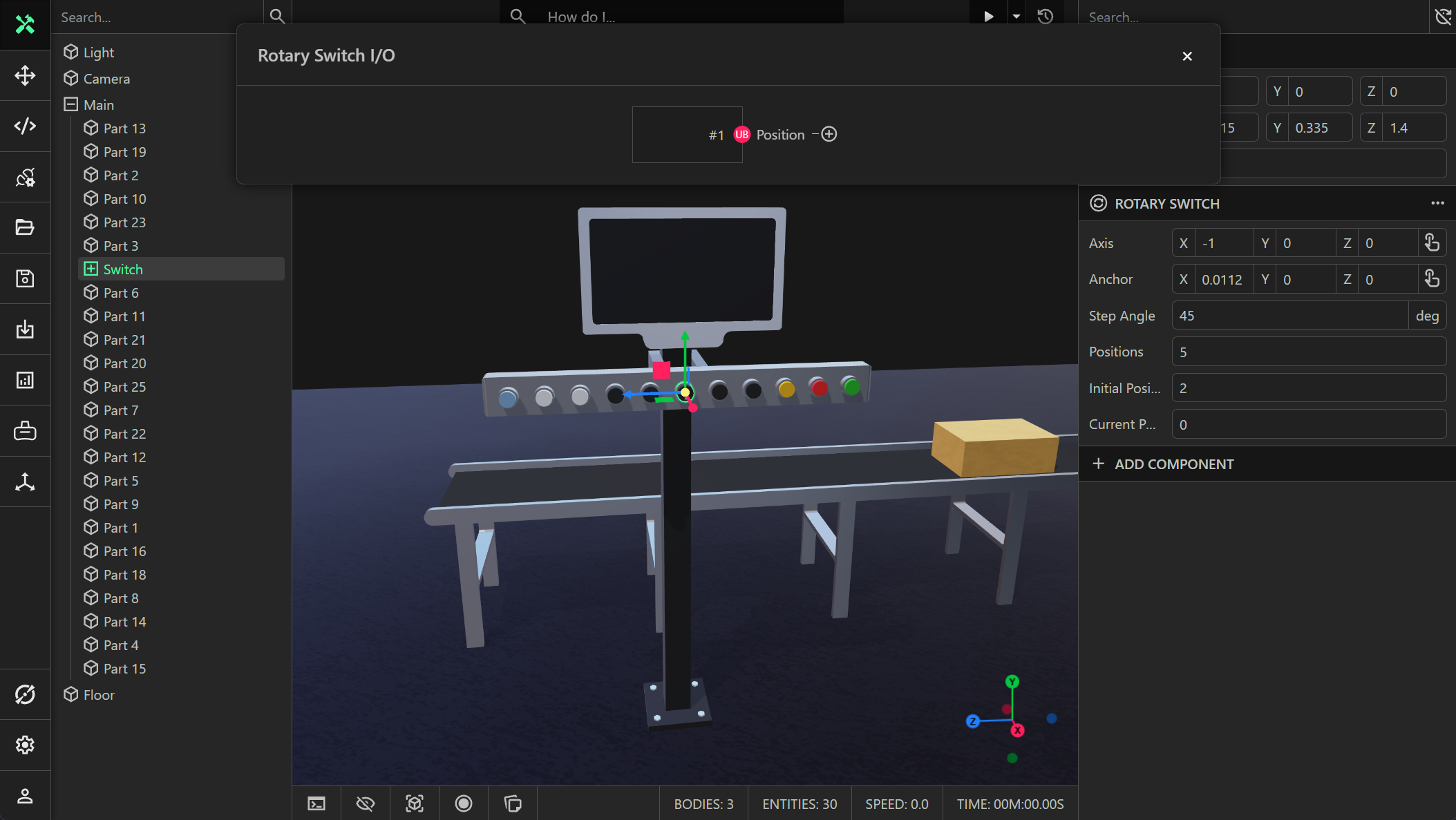This screenshot has width=1456, height=820.
Task: Pick Axis vector using pointer icon
Action: pyautogui.click(x=1432, y=242)
